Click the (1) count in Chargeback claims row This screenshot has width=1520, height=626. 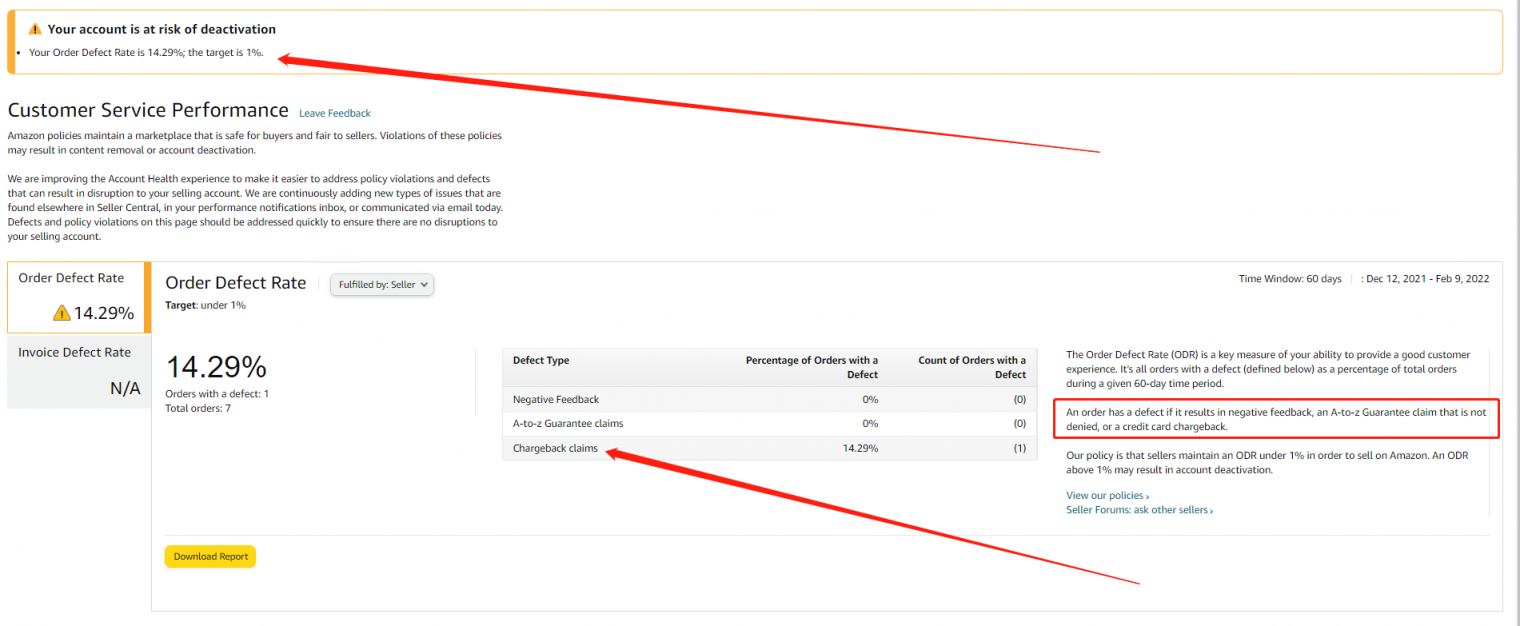[x=1020, y=448]
